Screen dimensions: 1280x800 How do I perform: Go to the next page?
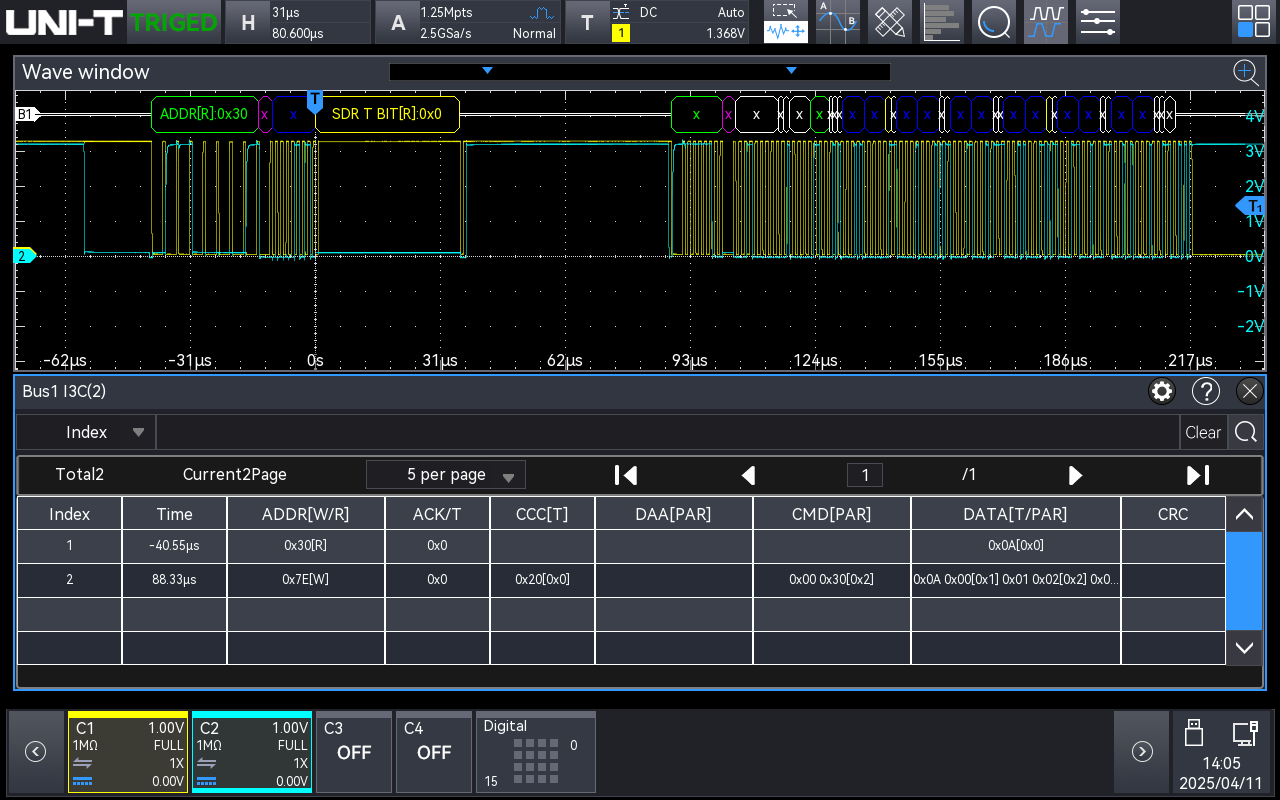[1075, 475]
